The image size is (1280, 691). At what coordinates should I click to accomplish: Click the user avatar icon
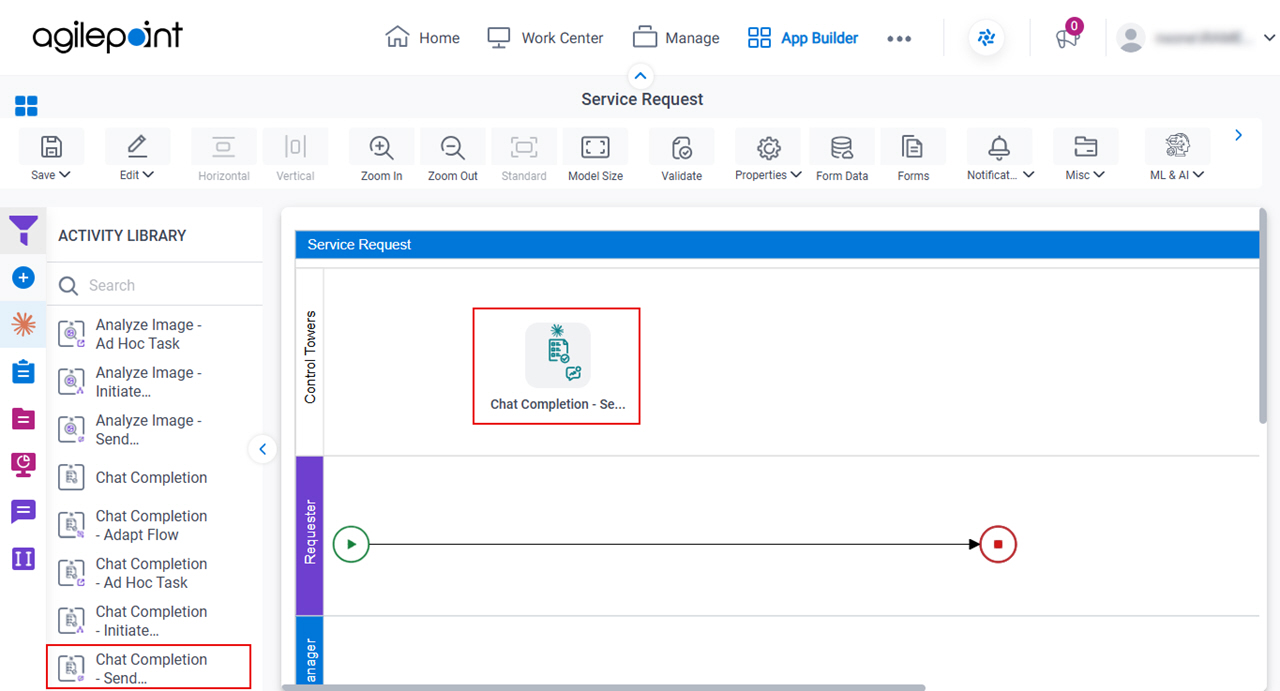(x=1131, y=38)
